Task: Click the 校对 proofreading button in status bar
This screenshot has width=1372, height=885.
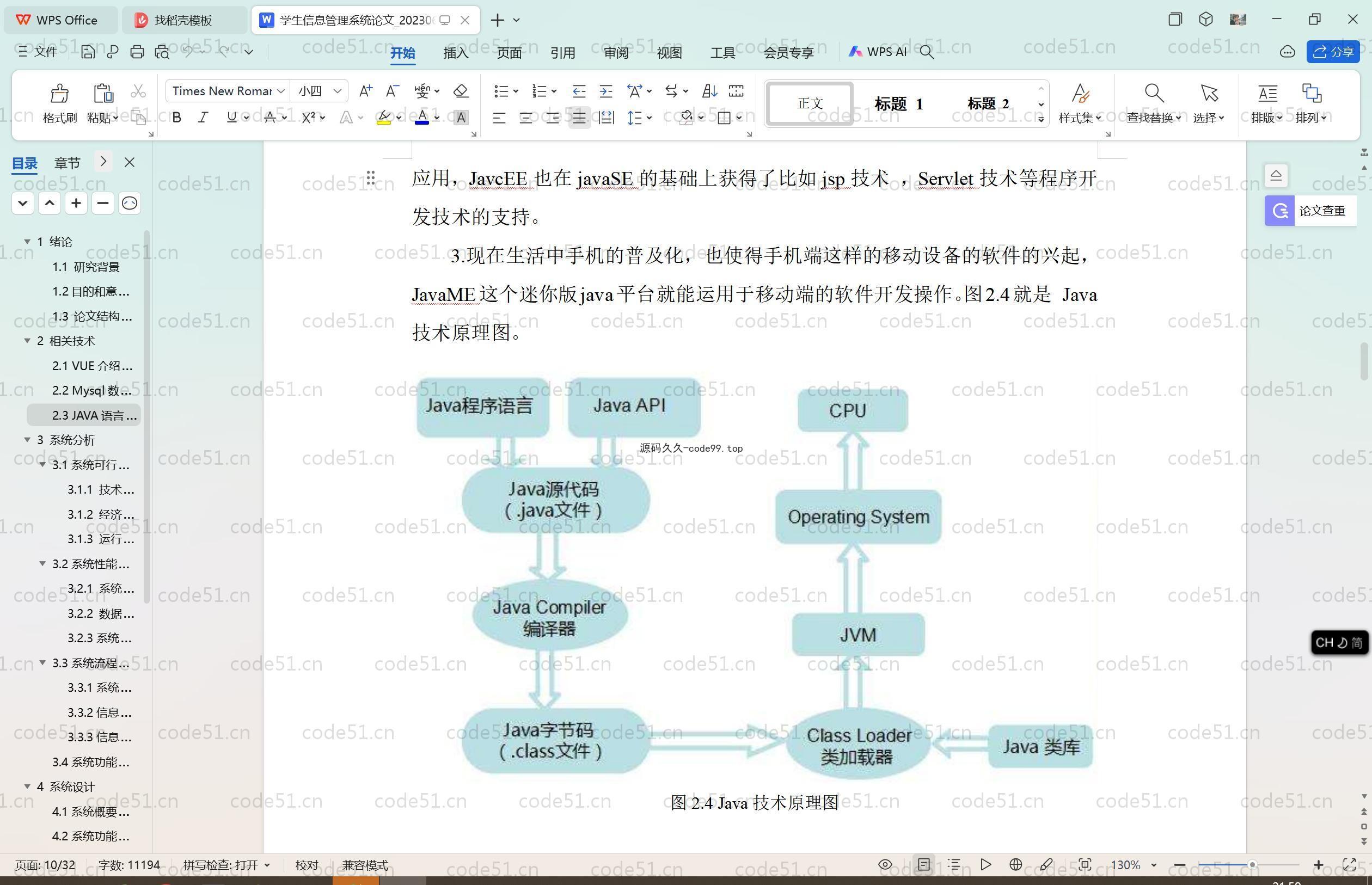Action: tap(307, 865)
